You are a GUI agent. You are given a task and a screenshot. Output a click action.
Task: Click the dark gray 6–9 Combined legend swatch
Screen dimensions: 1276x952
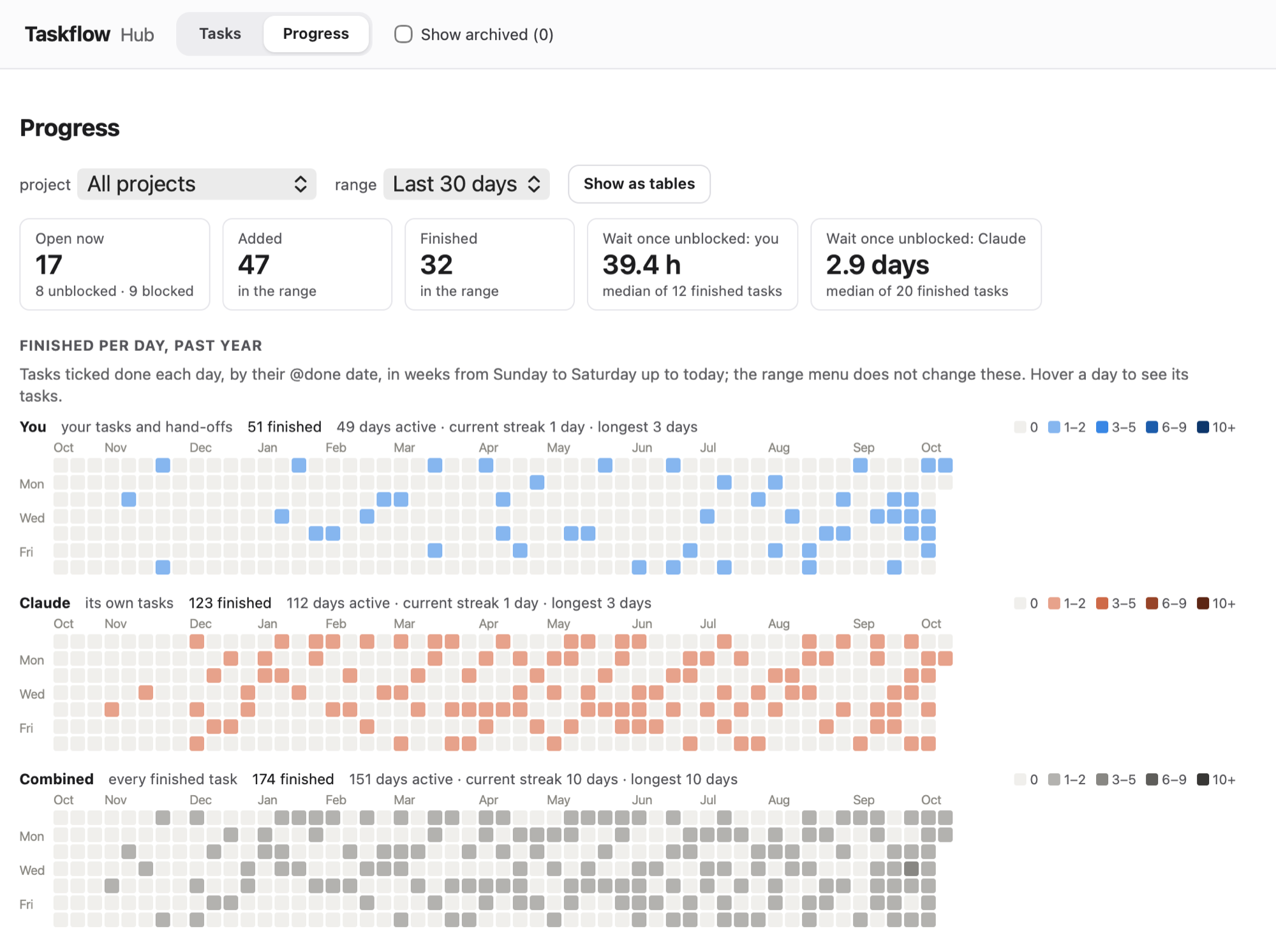coord(1152,779)
